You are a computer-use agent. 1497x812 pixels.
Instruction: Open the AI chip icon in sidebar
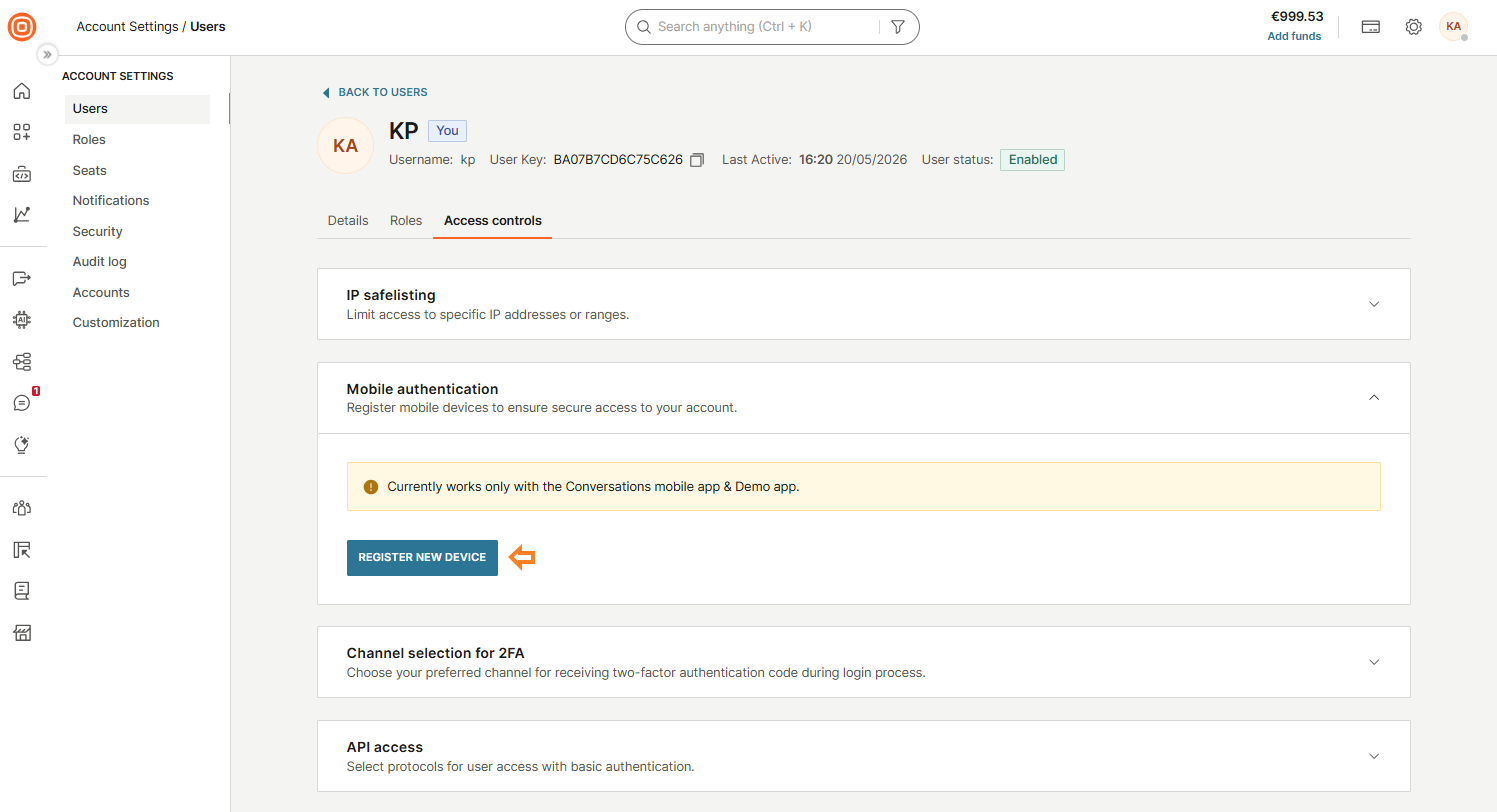point(22,320)
